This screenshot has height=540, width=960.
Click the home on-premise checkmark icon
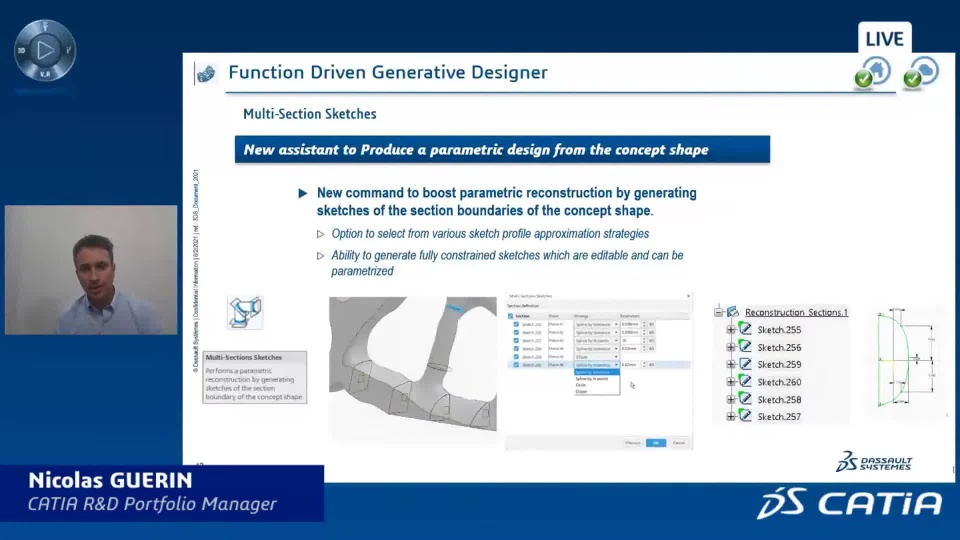[872, 73]
